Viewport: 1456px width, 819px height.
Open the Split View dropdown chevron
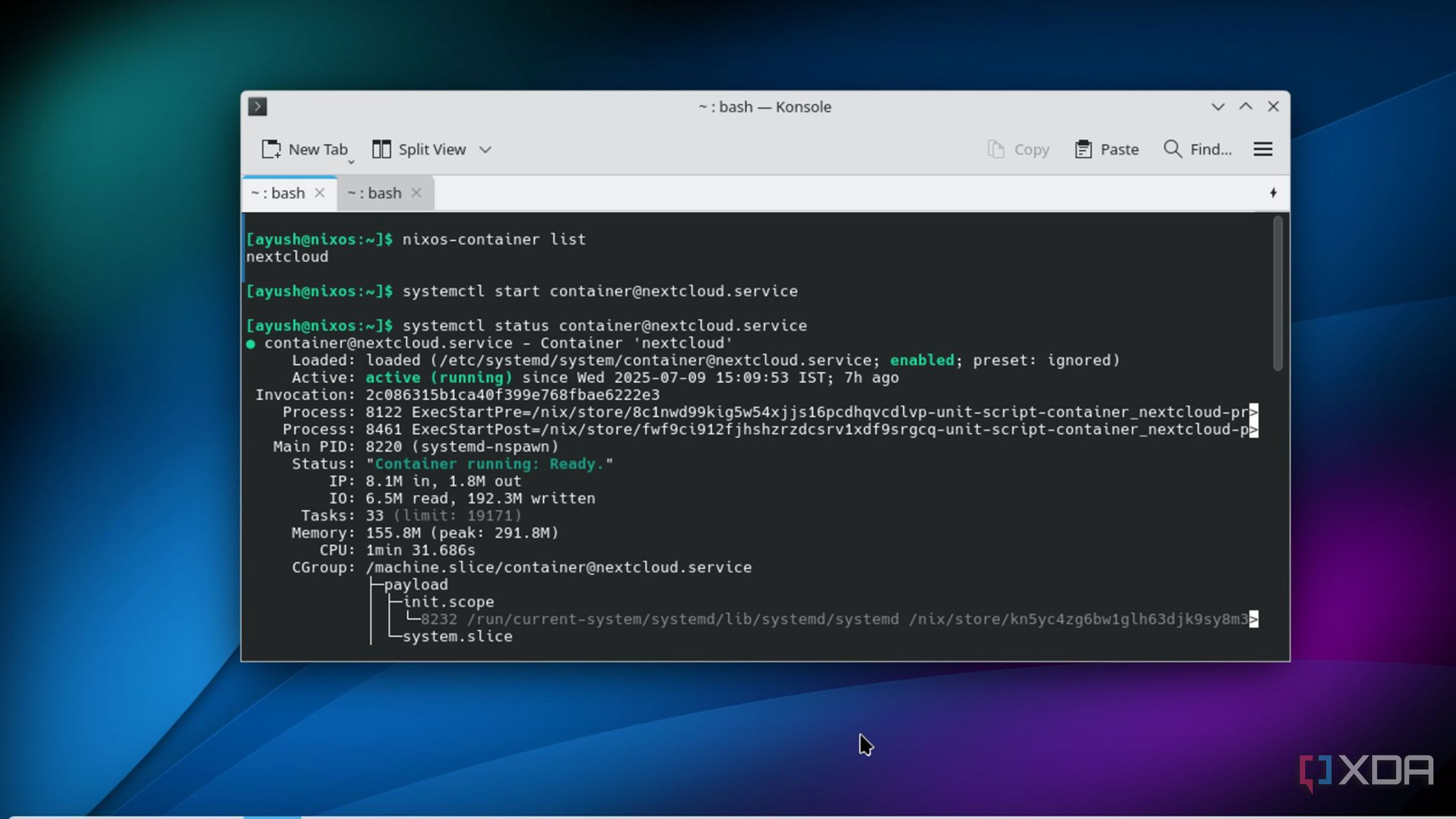pyautogui.click(x=485, y=149)
